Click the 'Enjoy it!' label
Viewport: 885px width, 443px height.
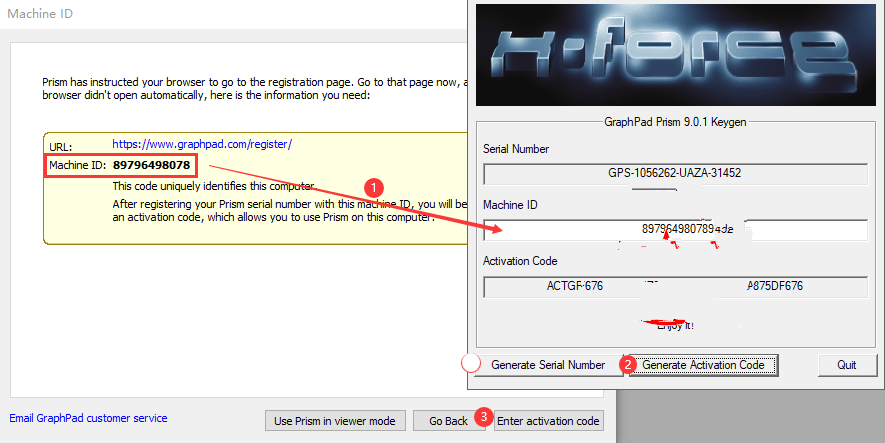coord(677,325)
